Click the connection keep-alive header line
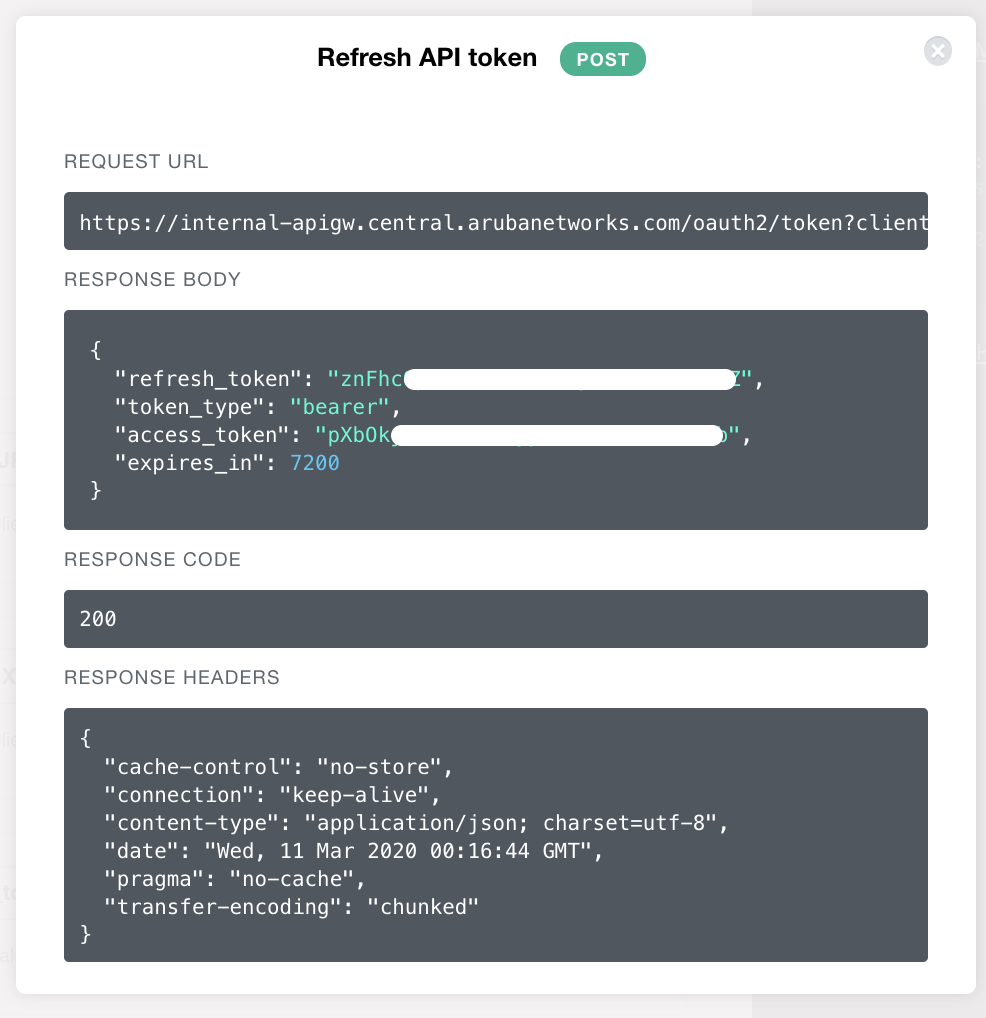986x1018 pixels. [272, 795]
